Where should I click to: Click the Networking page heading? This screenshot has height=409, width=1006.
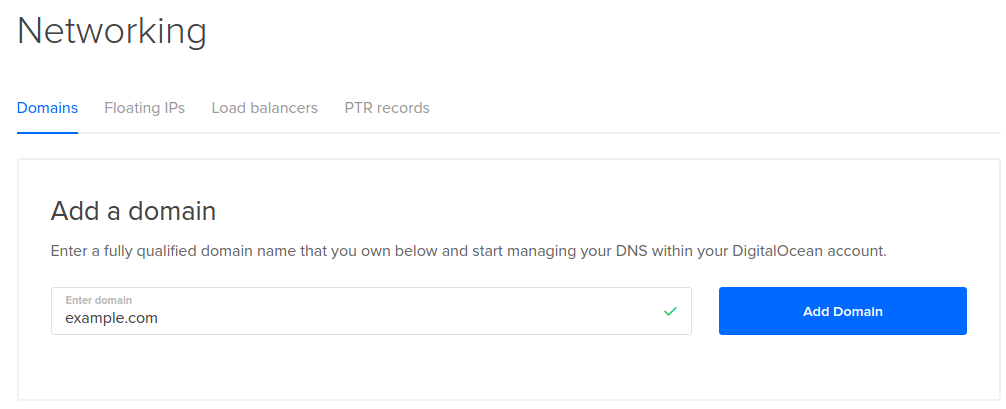pyautogui.click(x=112, y=31)
